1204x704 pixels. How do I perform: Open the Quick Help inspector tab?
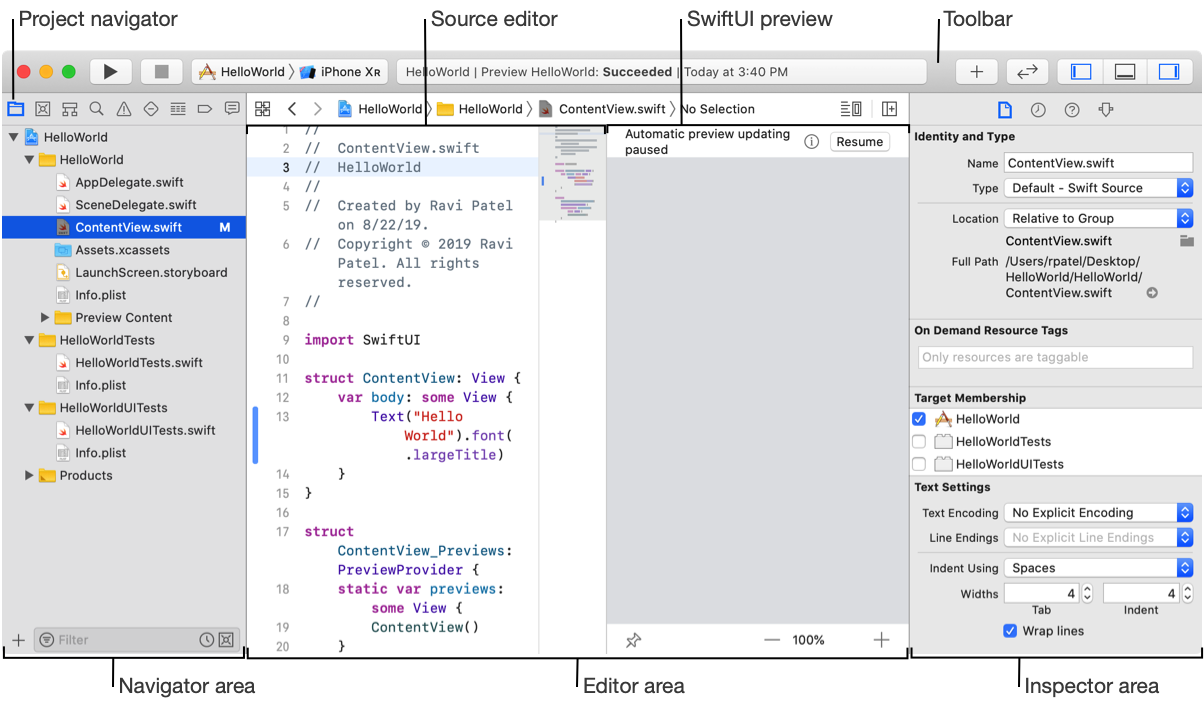(1072, 110)
